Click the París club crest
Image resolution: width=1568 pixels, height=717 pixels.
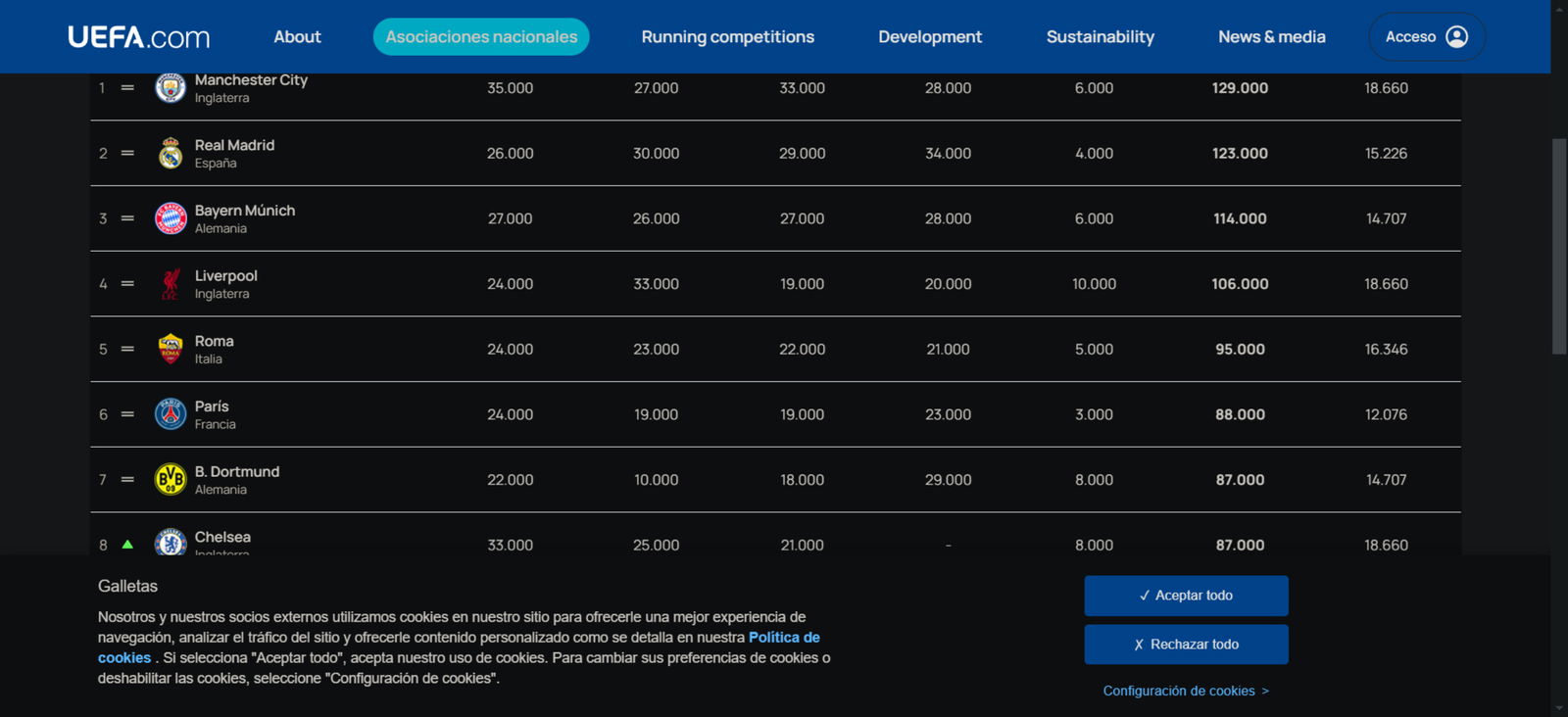coord(171,414)
